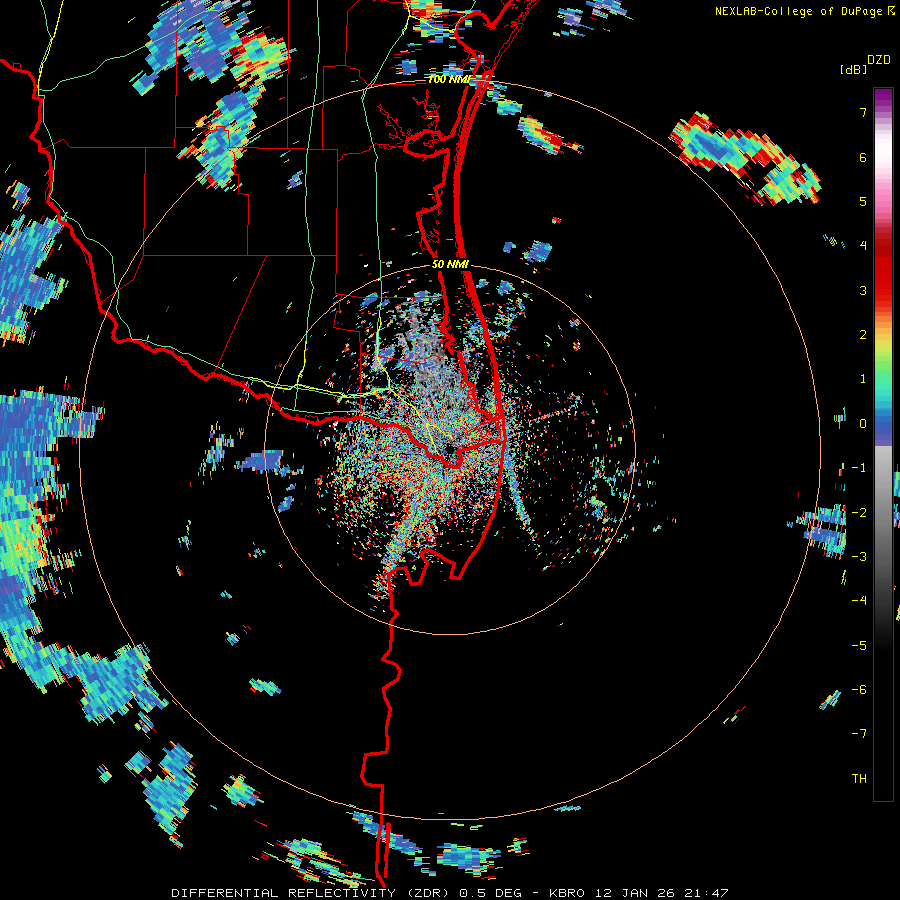The height and width of the screenshot is (900, 900).
Task: Click the 7 value on the dB scale
Action: pos(863,112)
